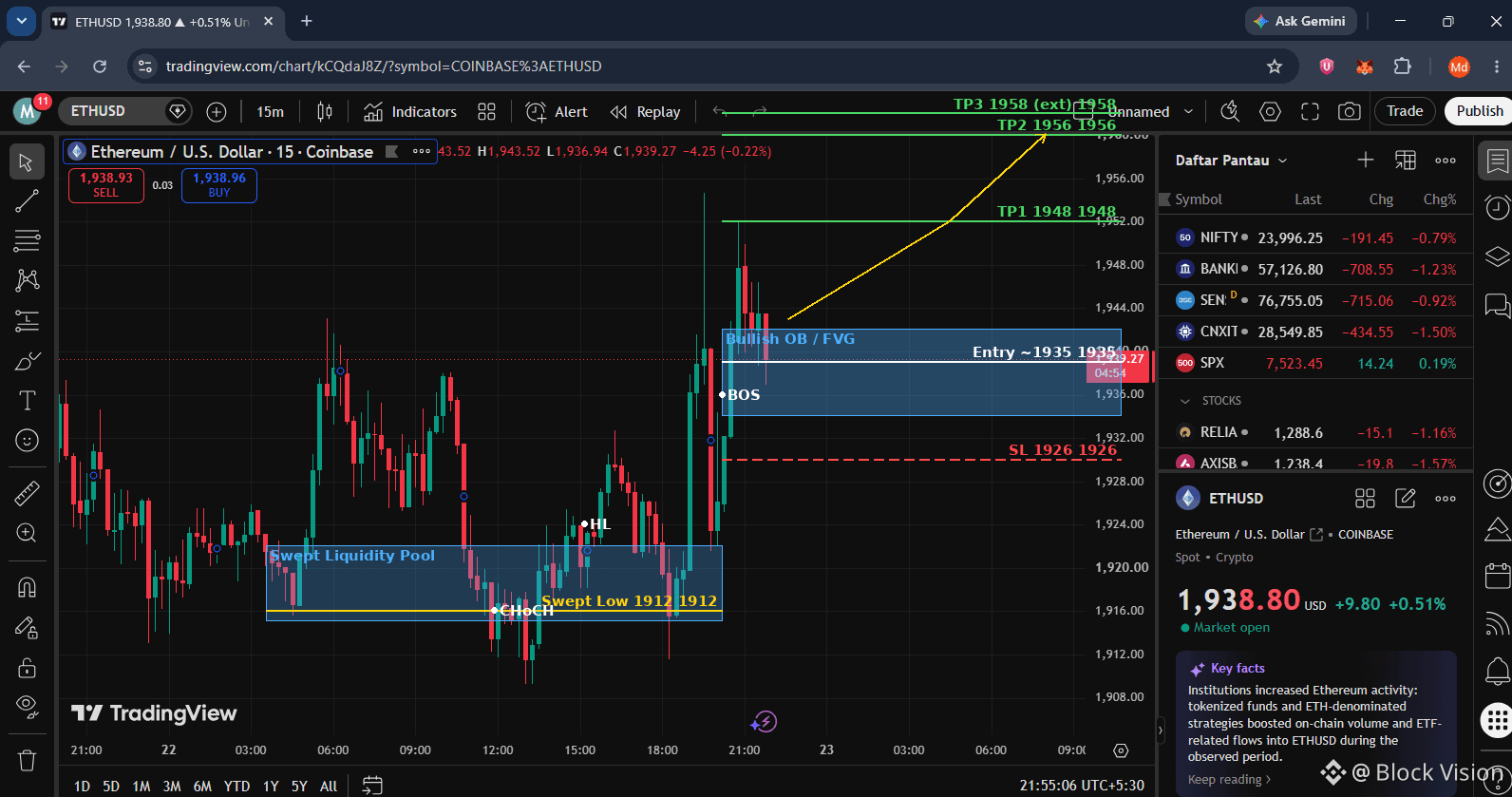
Task: Focus the browser address bar
Action: [x=712, y=66]
